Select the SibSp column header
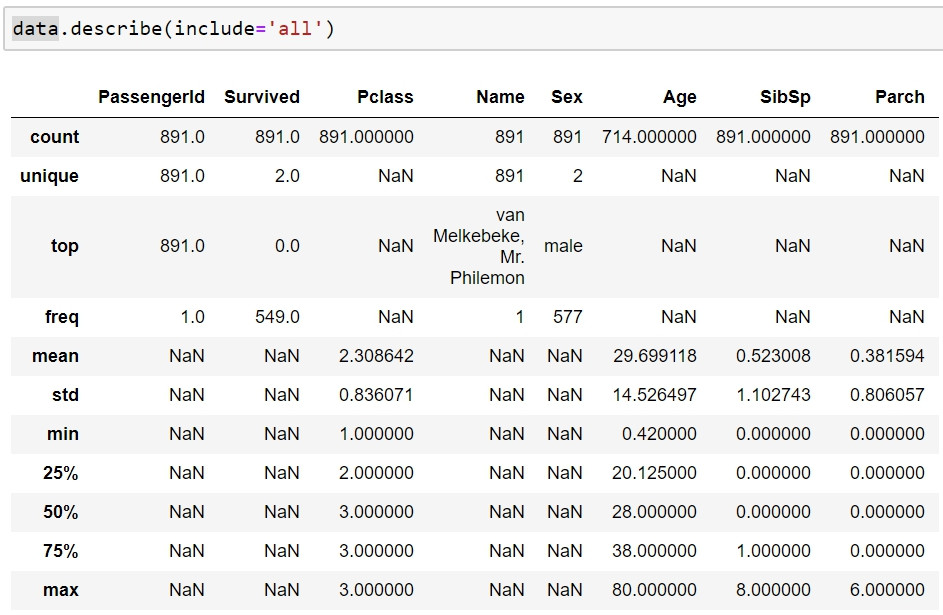The height and width of the screenshot is (615, 943). pyautogui.click(x=785, y=97)
